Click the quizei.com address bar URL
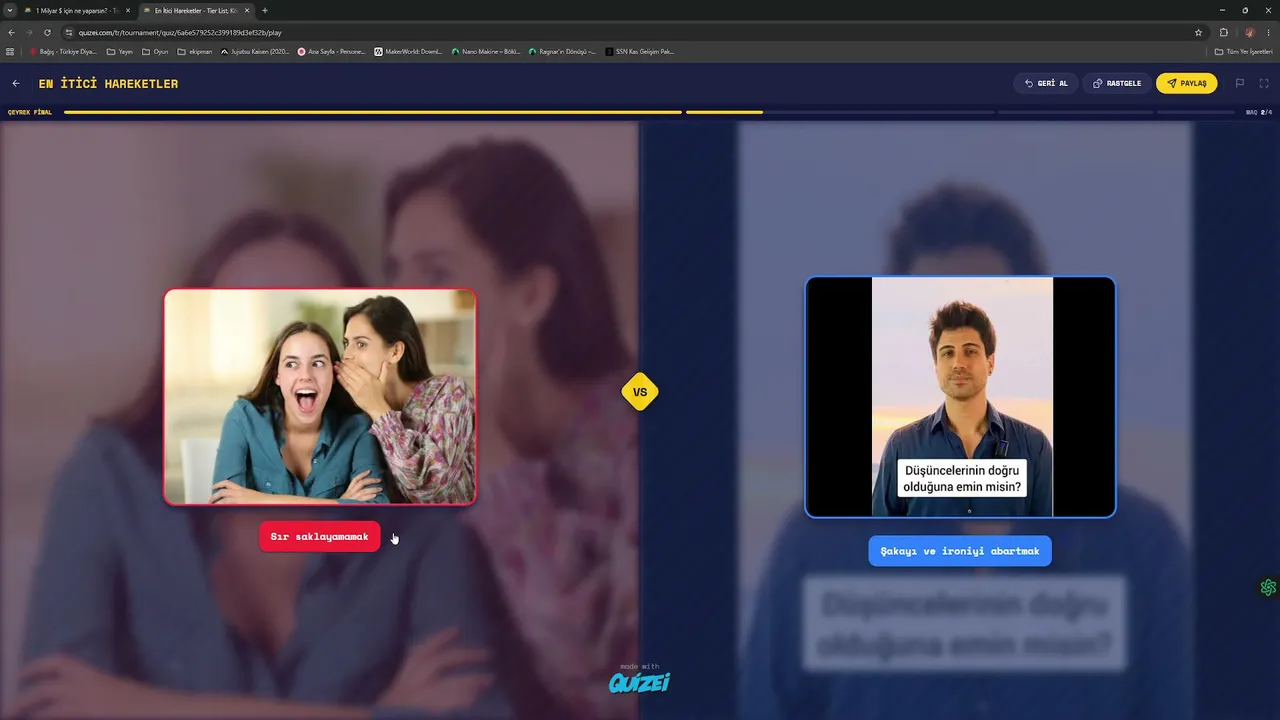Image resolution: width=1280 pixels, height=720 pixels. tap(180, 32)
